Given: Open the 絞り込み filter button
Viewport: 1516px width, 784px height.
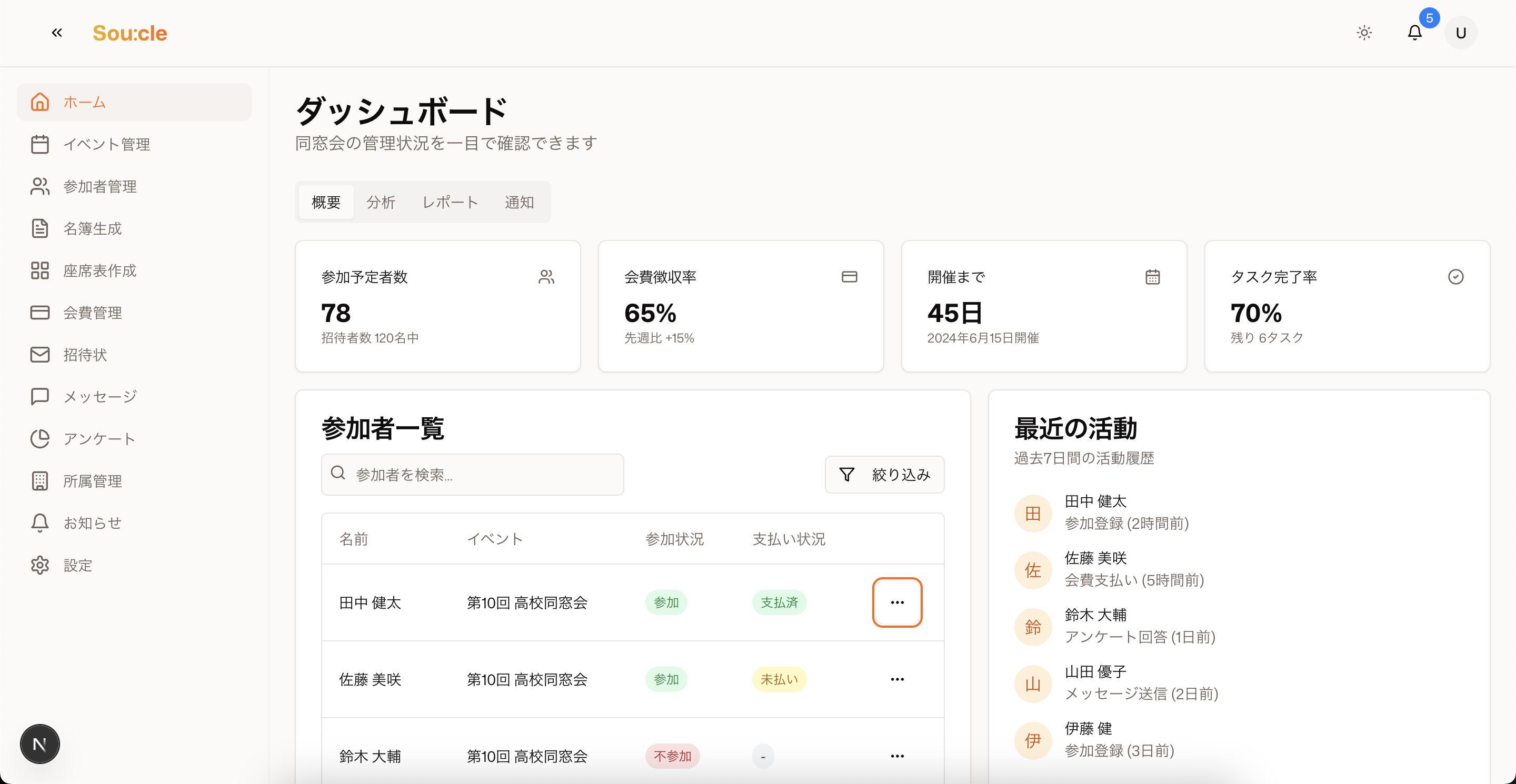Looking at the screenshot, I should 884,475.
